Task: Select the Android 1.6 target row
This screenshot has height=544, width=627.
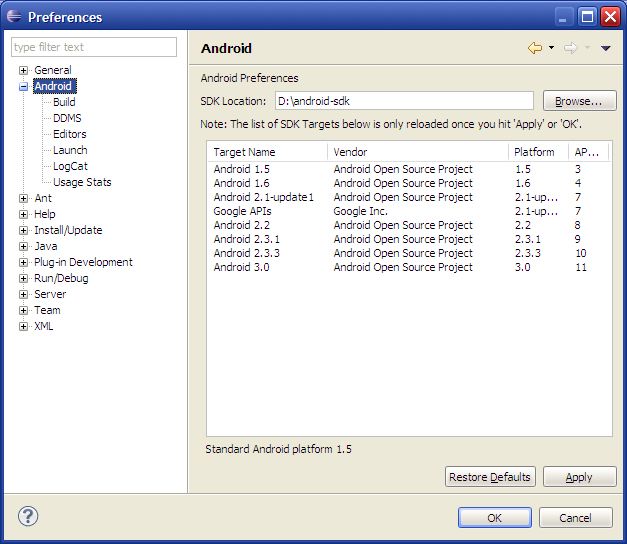Action: pyautogui.click(x=409, y=183)
